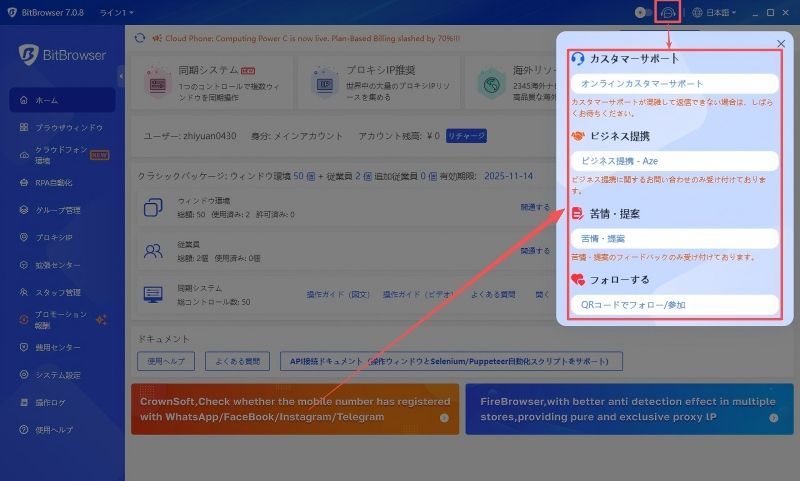Click 開通する in the ウィンドウ環境 row
800x481 pixels.
[x=535, y=207]
